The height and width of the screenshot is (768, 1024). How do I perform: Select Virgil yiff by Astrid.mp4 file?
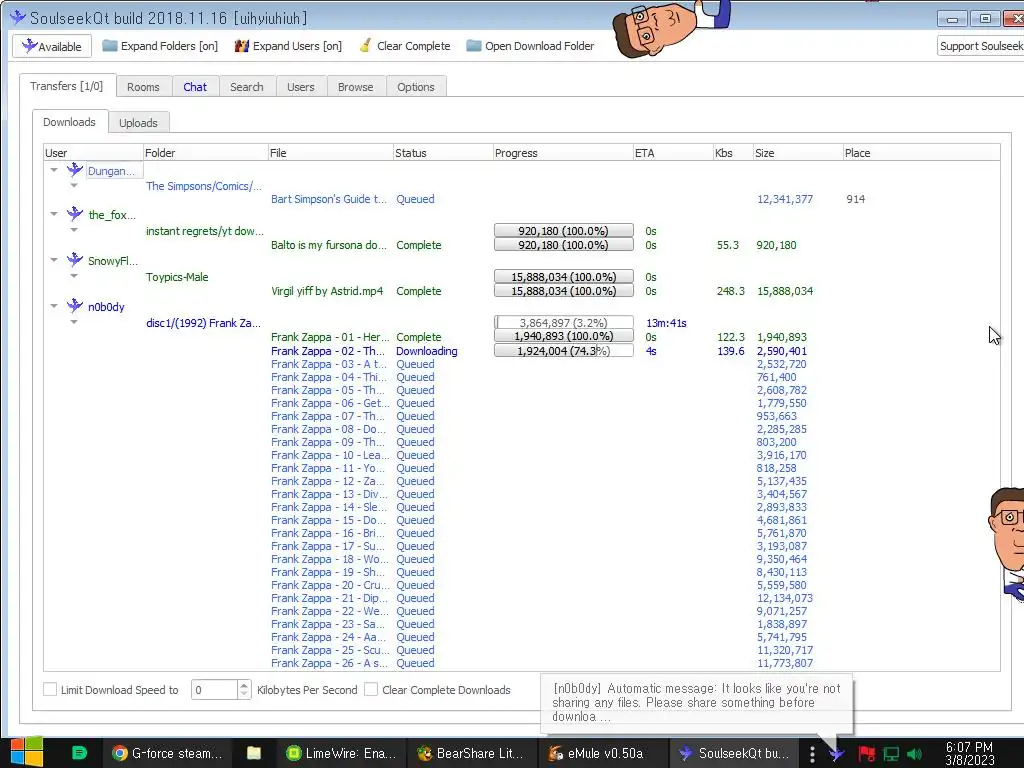(x=327, y=291)
